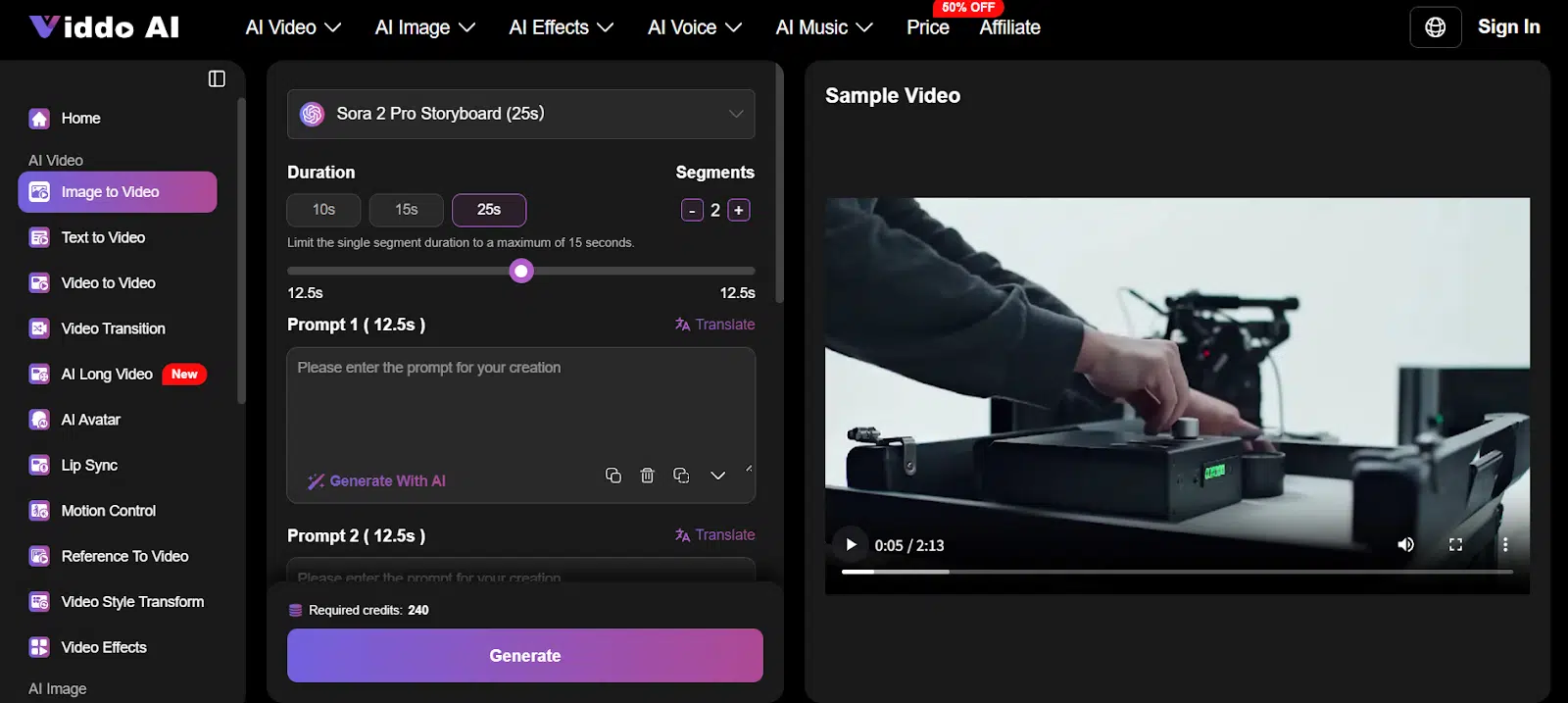Open the Affiliate page
This screenshot has height=703, width=1568.
[1009, 27]
